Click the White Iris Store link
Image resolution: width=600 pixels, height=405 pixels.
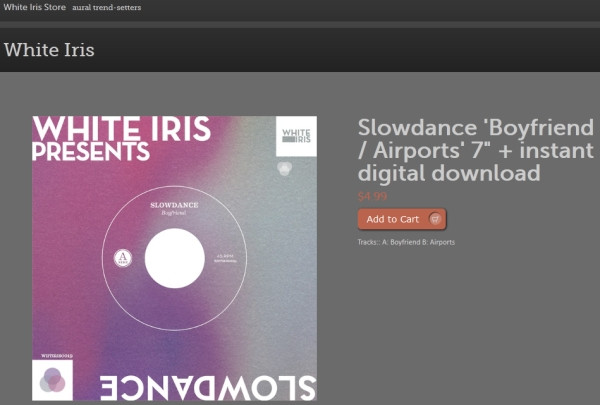(34, 7)
